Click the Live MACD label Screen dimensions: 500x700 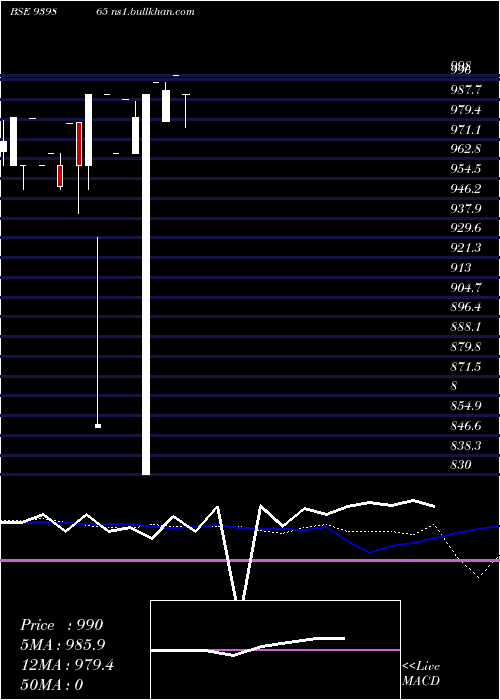(x=421, y=673)
